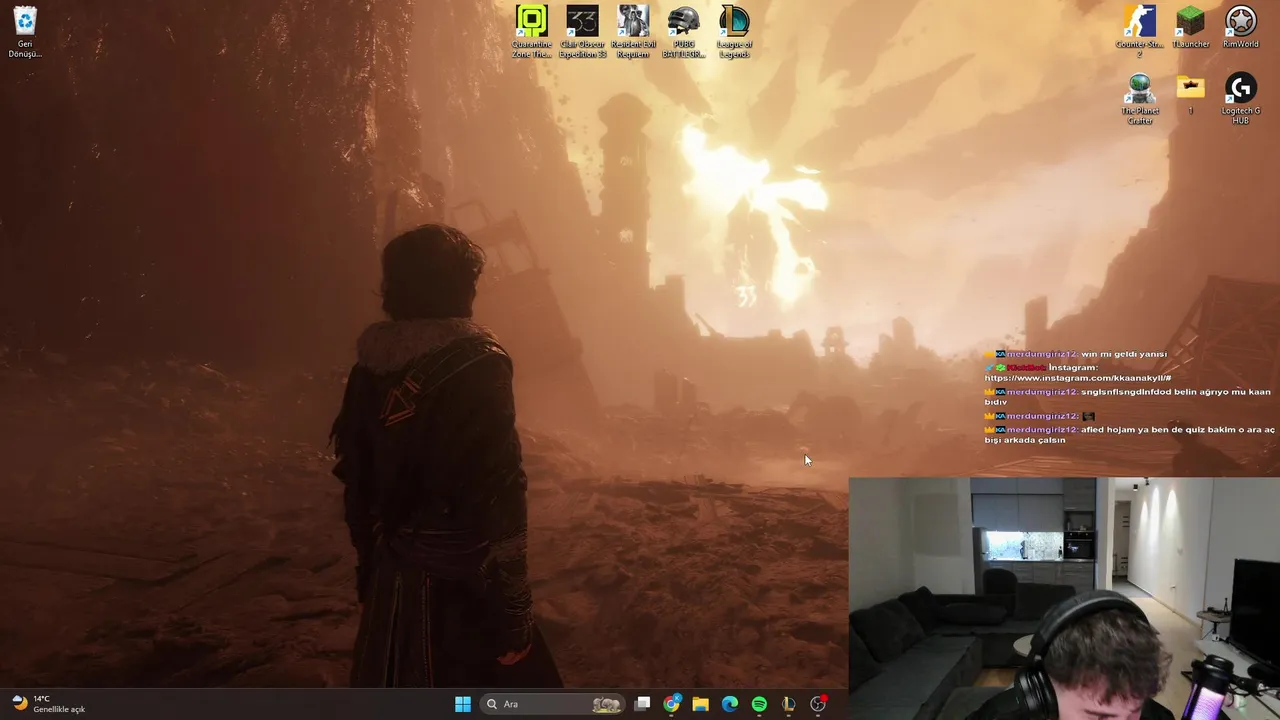
Task: Select the PUBG Battlegrounds shortcut
Action: [684, 33]
